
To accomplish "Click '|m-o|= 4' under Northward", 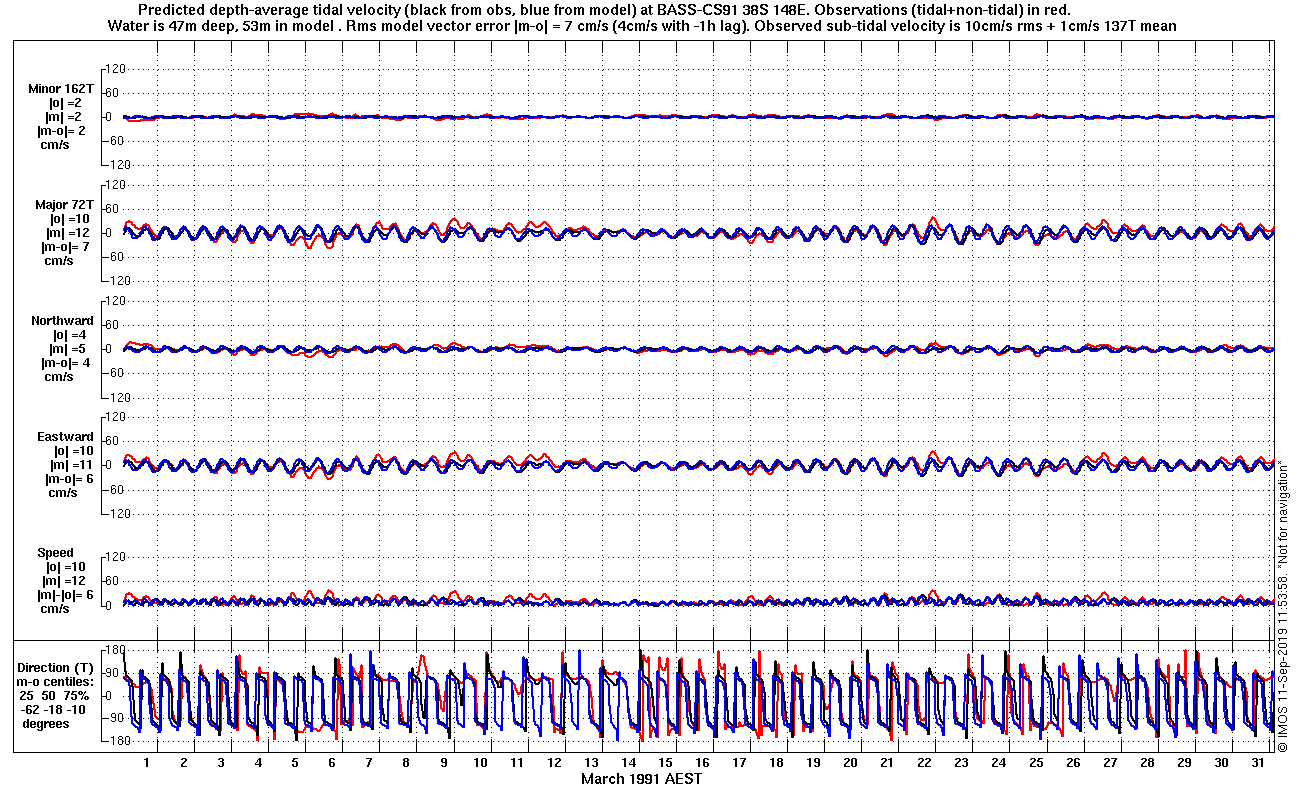I will [67, 363].
